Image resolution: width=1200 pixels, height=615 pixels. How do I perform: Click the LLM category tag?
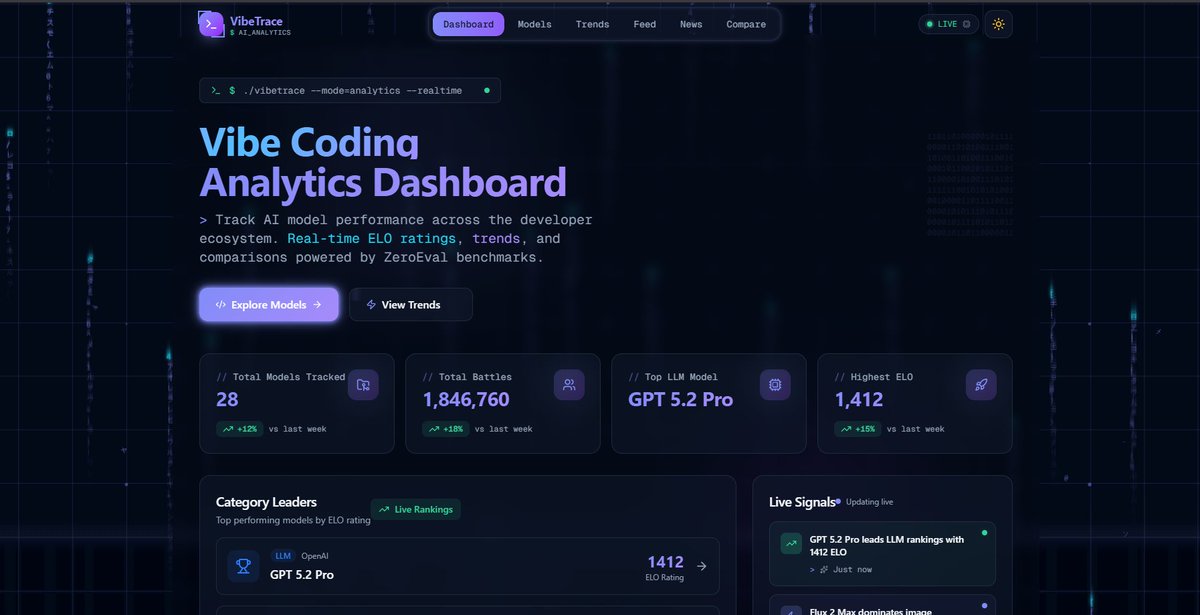(282, 555)
